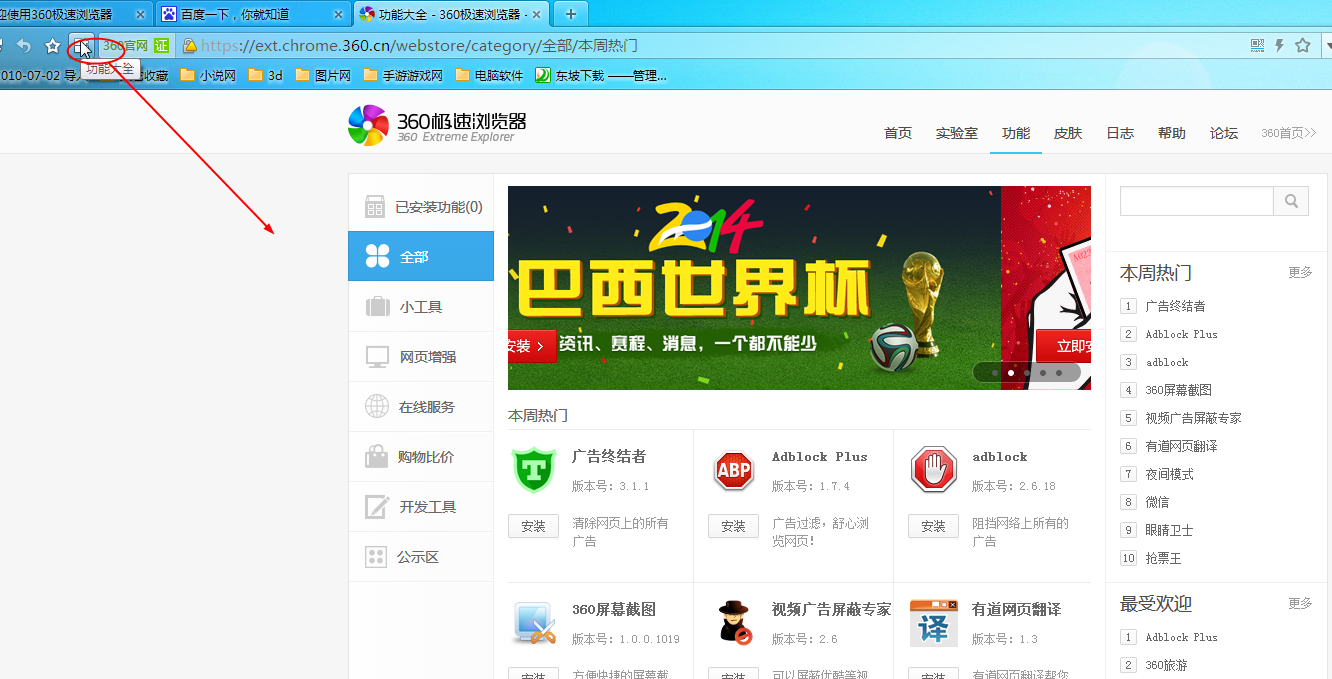This screenshot has height=679, width=1332.
Task: Click the extension search input box
Action: pyautogui.click(x=1196, y=201)
